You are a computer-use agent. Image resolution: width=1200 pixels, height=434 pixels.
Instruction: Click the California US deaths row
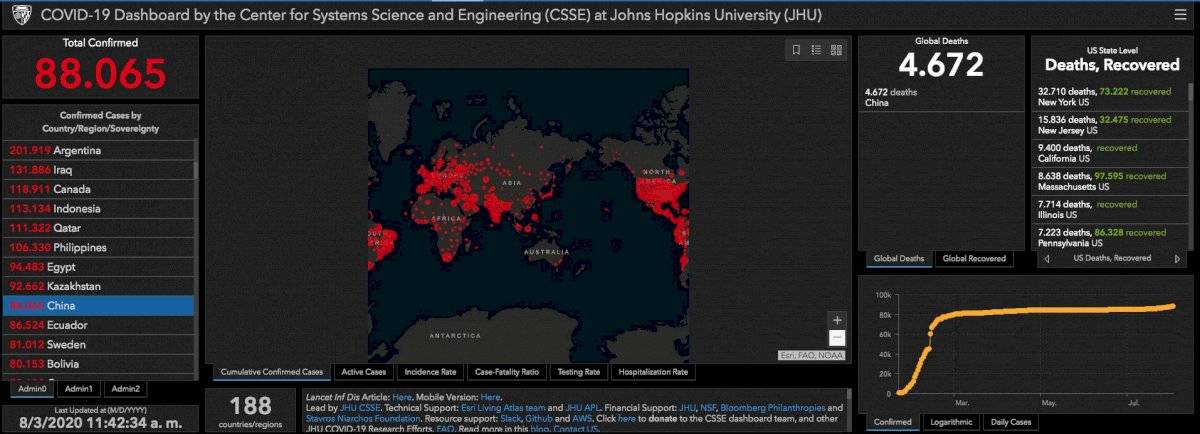(x=1108, y=153)
